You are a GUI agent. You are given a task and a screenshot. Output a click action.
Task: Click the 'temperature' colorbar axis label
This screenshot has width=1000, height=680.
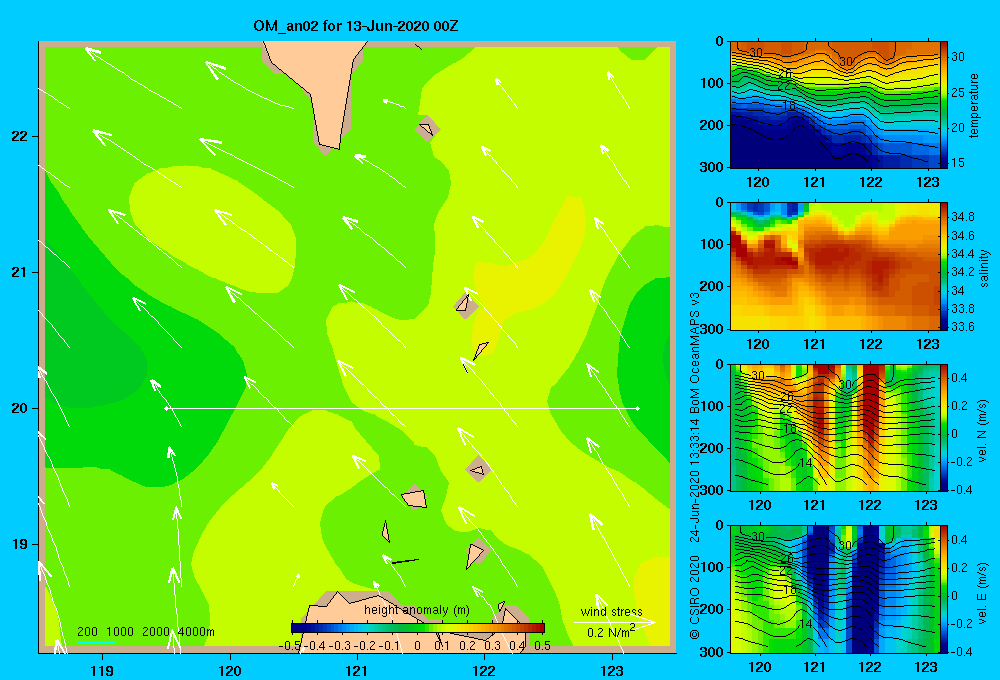pos(974,105)
